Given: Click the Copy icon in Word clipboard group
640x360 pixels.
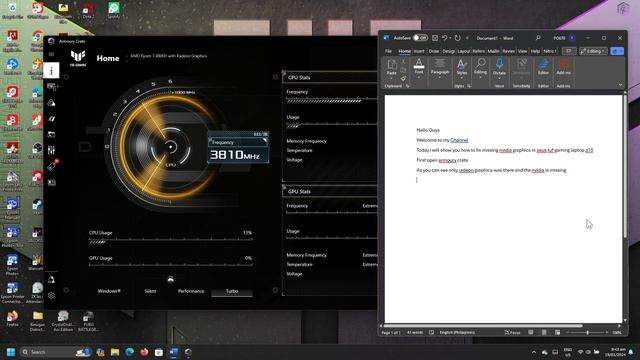Looking at the screenshot, I should (x=403, y=70).
